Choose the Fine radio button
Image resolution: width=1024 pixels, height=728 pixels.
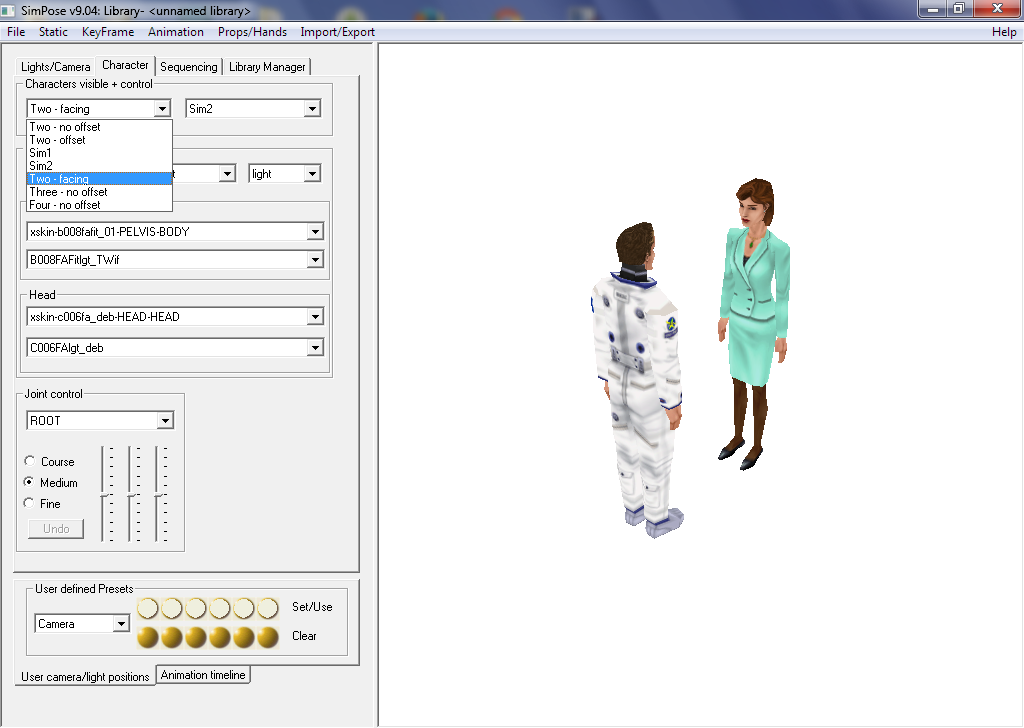click(x=30, y=503)
